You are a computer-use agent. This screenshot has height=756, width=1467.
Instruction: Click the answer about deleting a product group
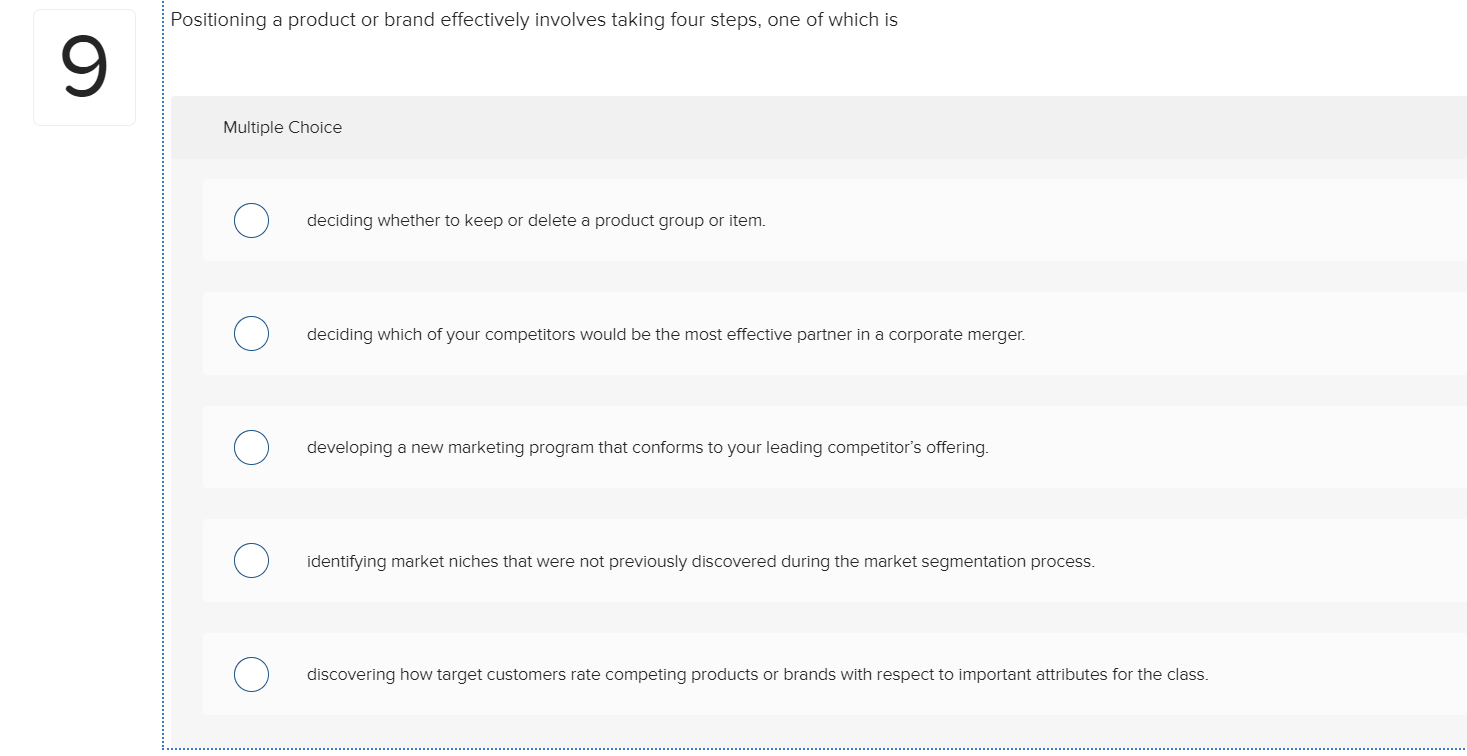coord(535,220)
